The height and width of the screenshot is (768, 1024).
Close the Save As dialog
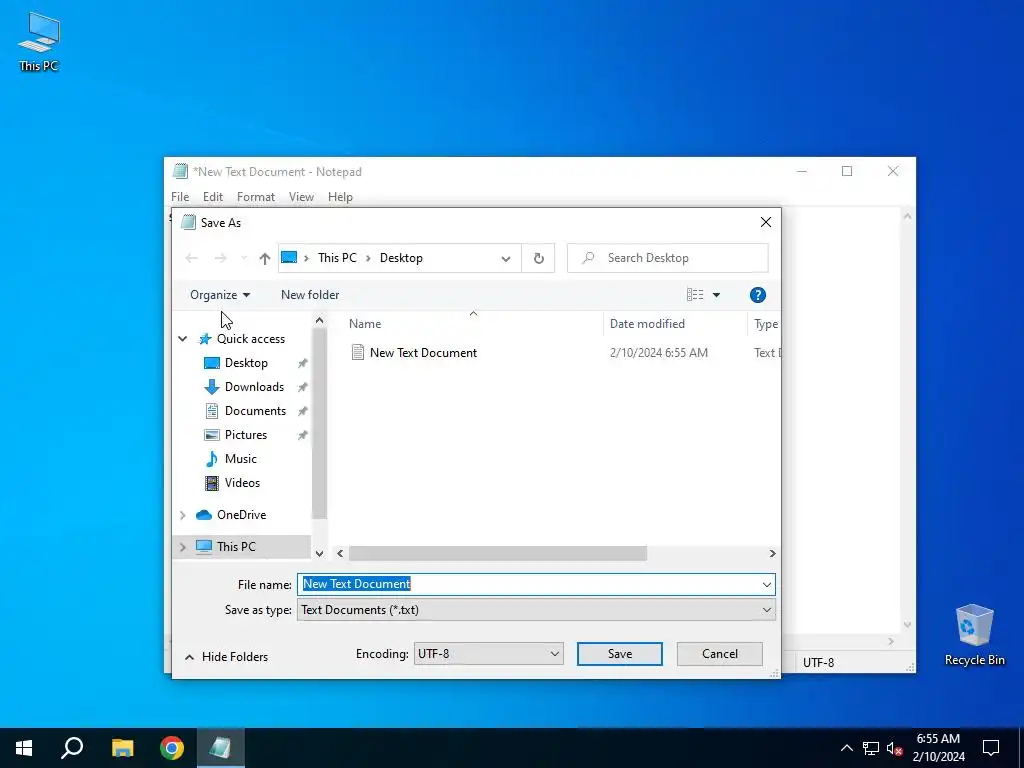click(766, 223)
